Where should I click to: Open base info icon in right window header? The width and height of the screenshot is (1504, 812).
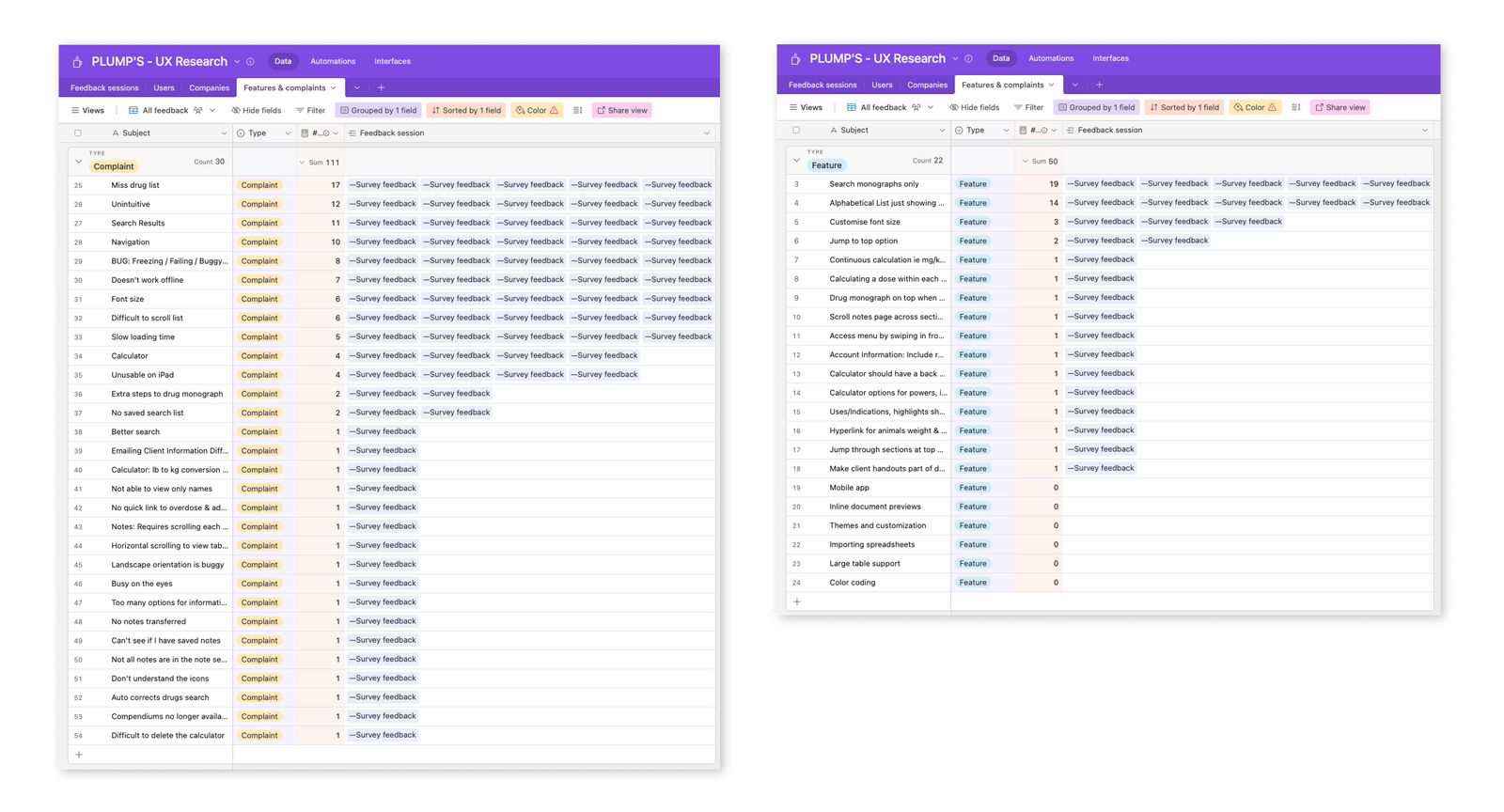click(968, 58)
